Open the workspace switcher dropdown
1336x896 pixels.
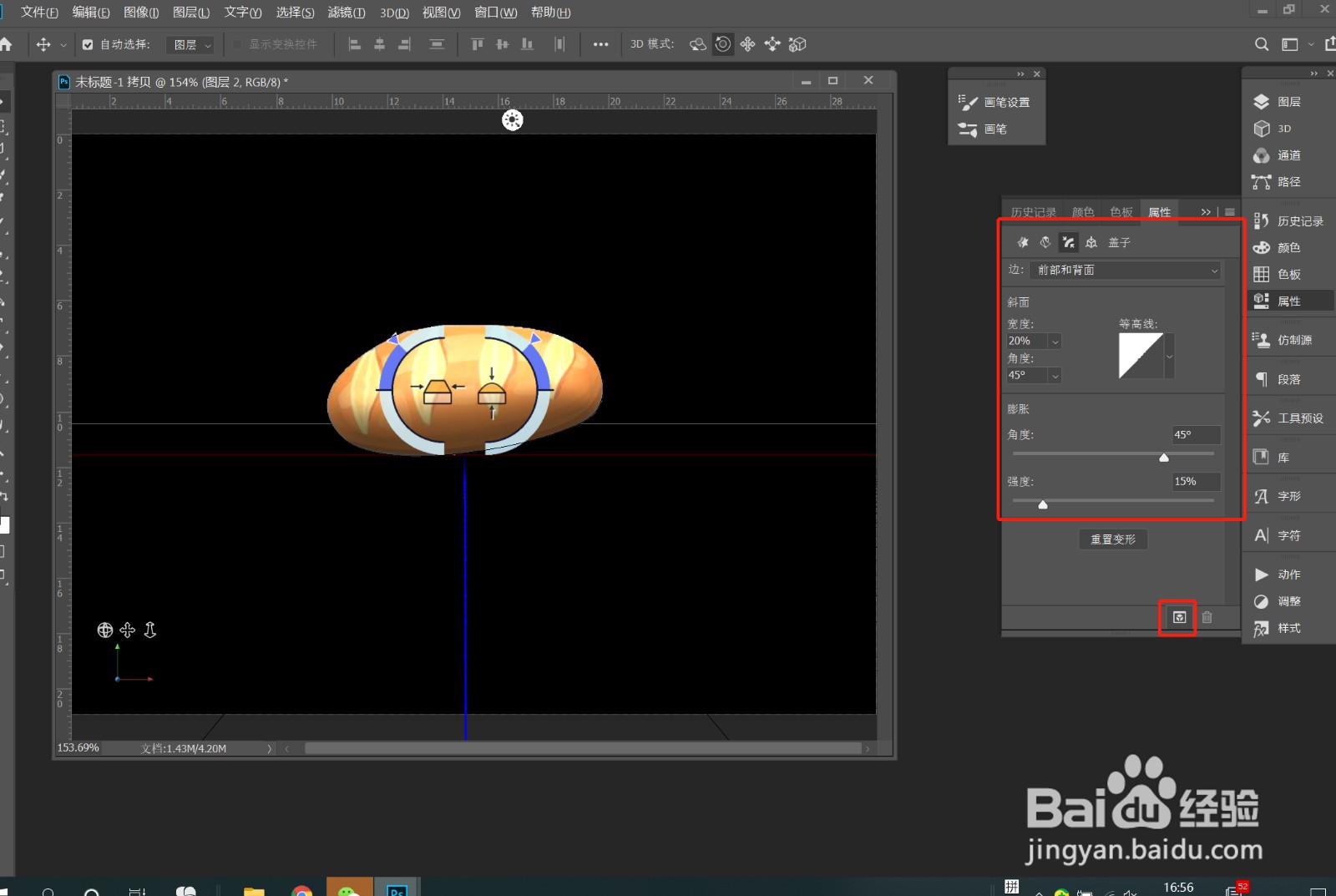pos(1295,44)
